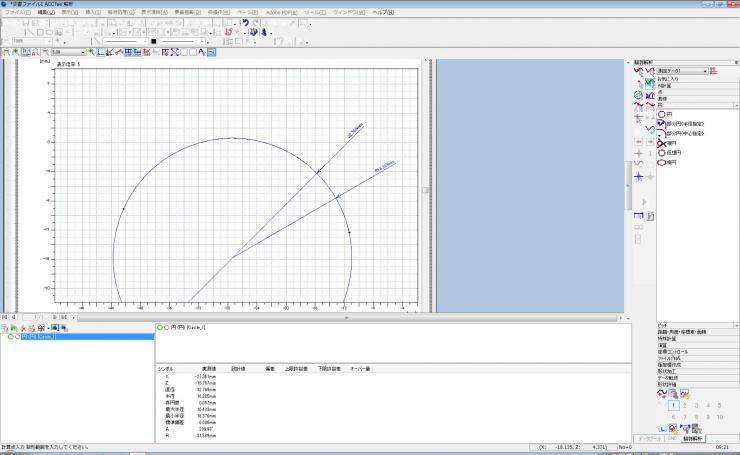Expand the 直線 category bar
The width and height of the screenshot is (740, 455).
(x=698, y=99)
